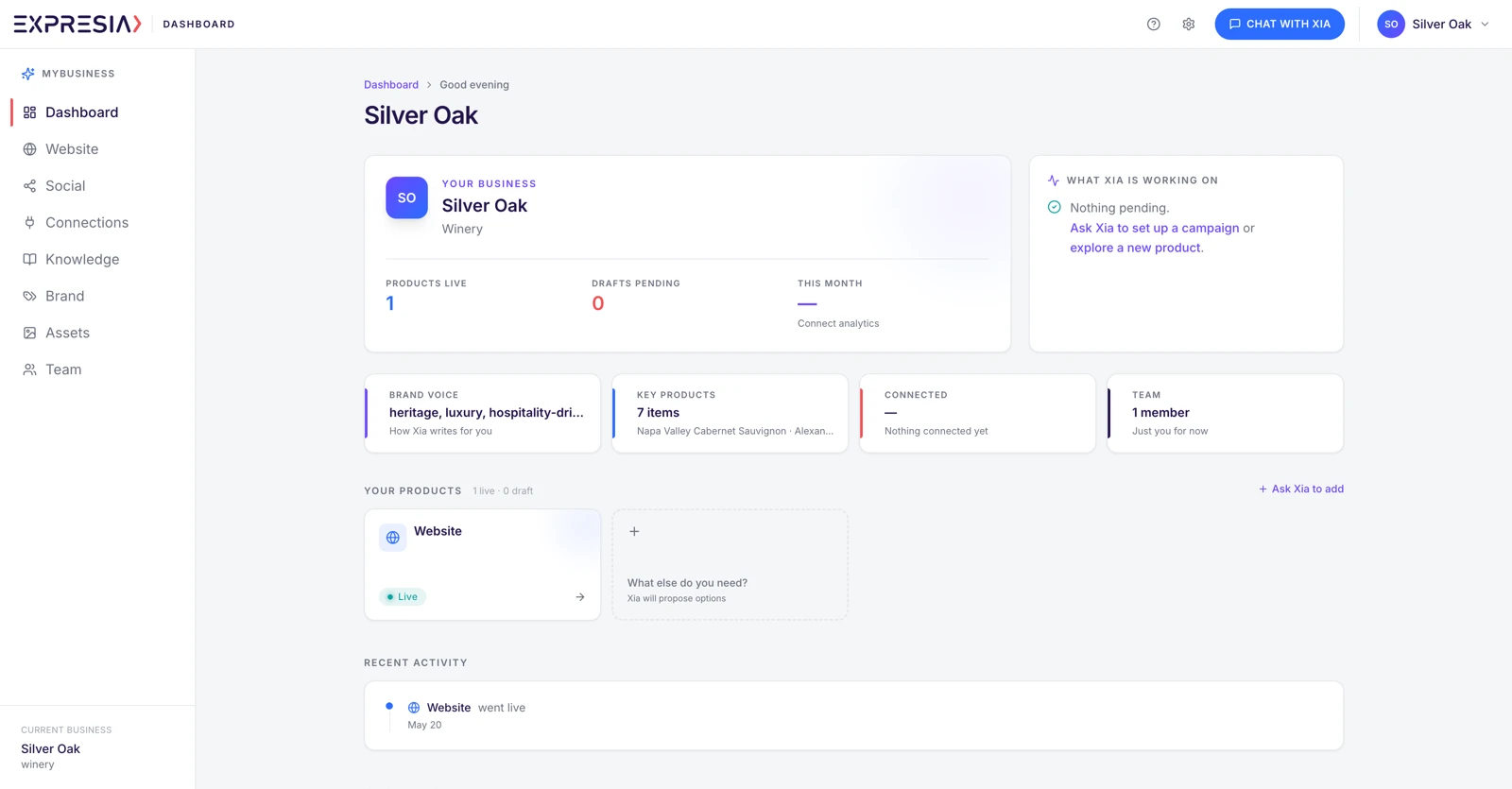Screen dimensions: 1512x789
Task: Go to the Team sidebar page
Action: [98, 370]
